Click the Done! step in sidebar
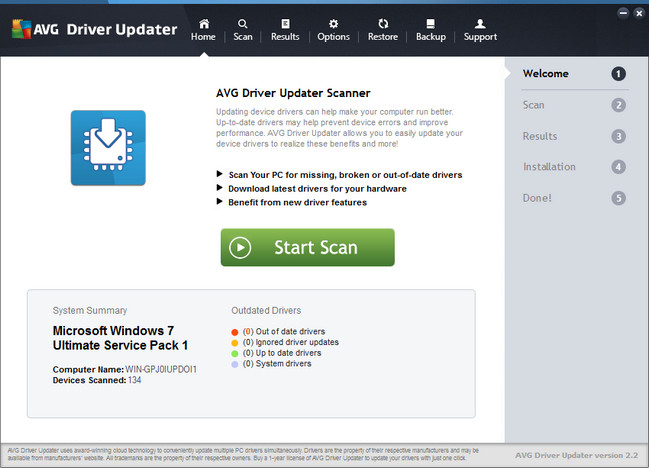Image resolution: width=649 pixels, height=468 pixels. (537, 198)
